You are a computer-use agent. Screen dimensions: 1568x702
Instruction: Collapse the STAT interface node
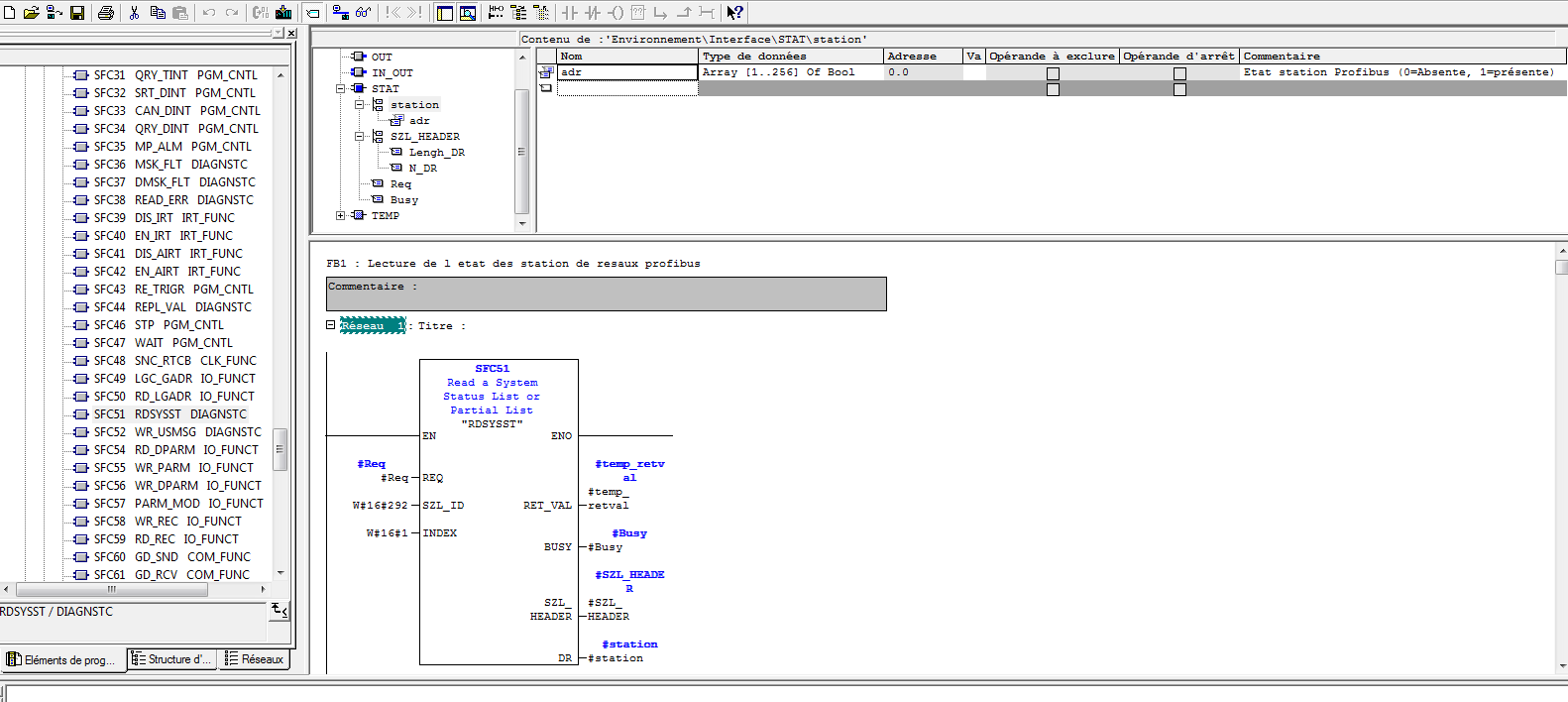click(x=341, y=88)
